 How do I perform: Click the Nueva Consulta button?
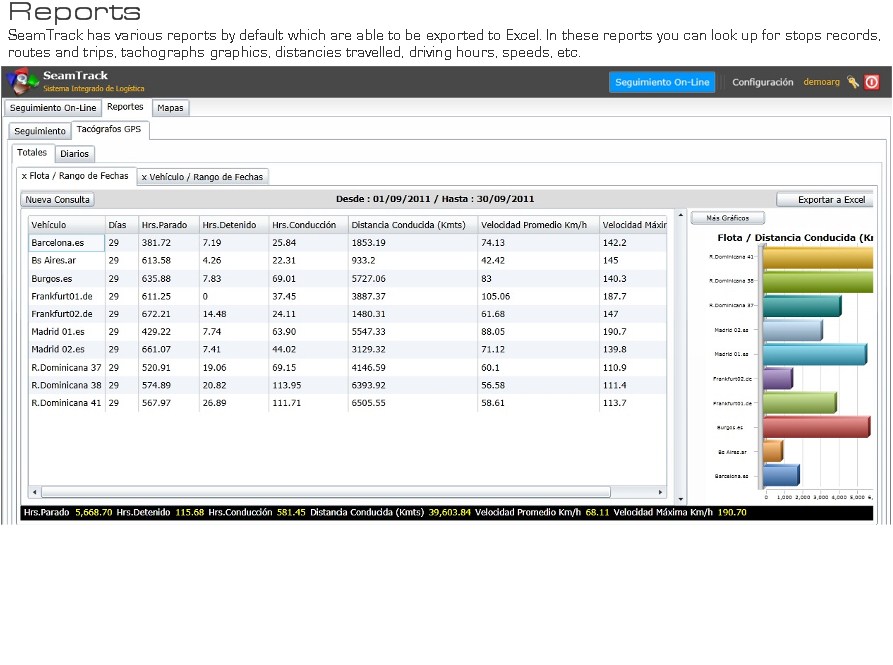58,200
